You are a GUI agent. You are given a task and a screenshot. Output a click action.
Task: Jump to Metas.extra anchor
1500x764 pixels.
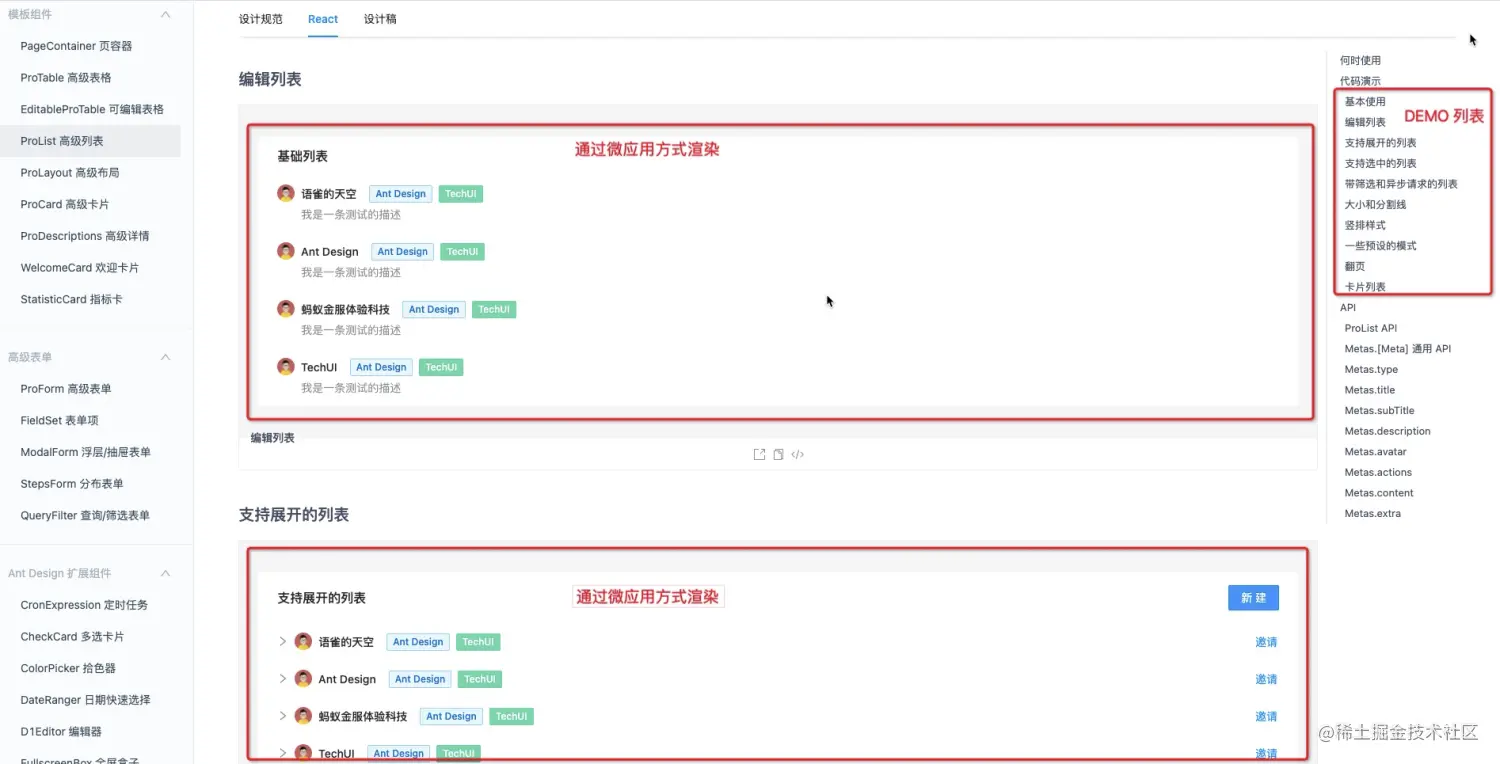click(x=1373, y=513)
